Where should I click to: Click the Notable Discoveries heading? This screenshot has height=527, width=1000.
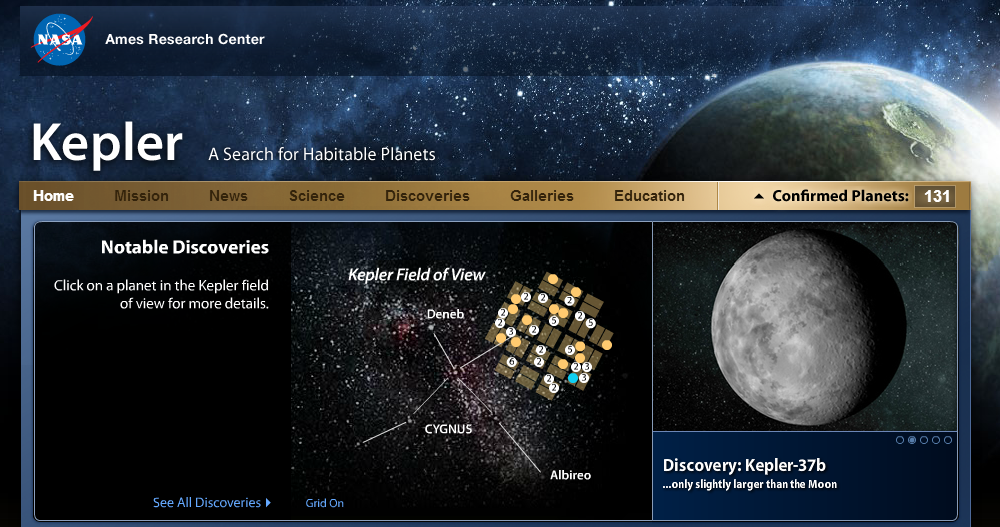pos(185,247)
